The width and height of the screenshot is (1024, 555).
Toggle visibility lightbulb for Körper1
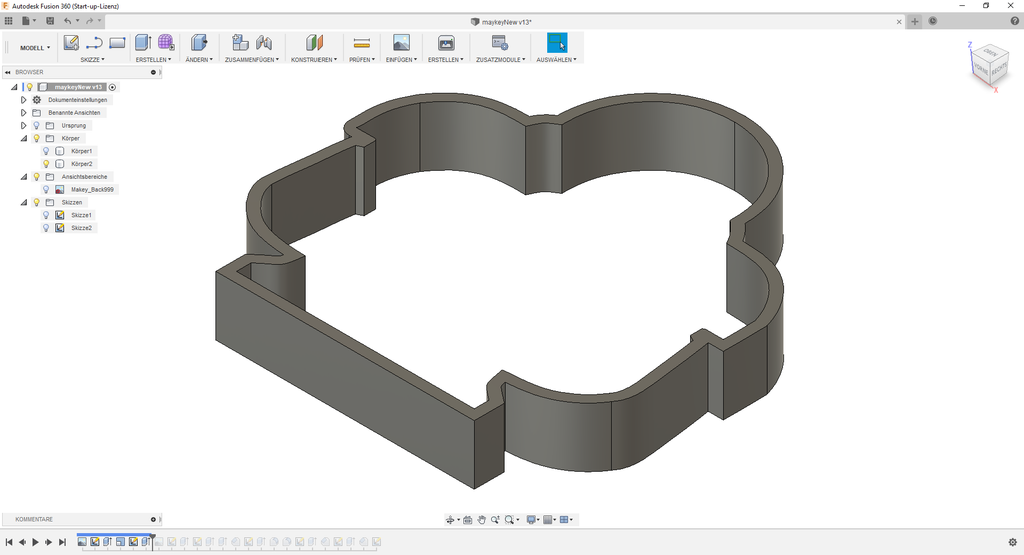[46, 151]
